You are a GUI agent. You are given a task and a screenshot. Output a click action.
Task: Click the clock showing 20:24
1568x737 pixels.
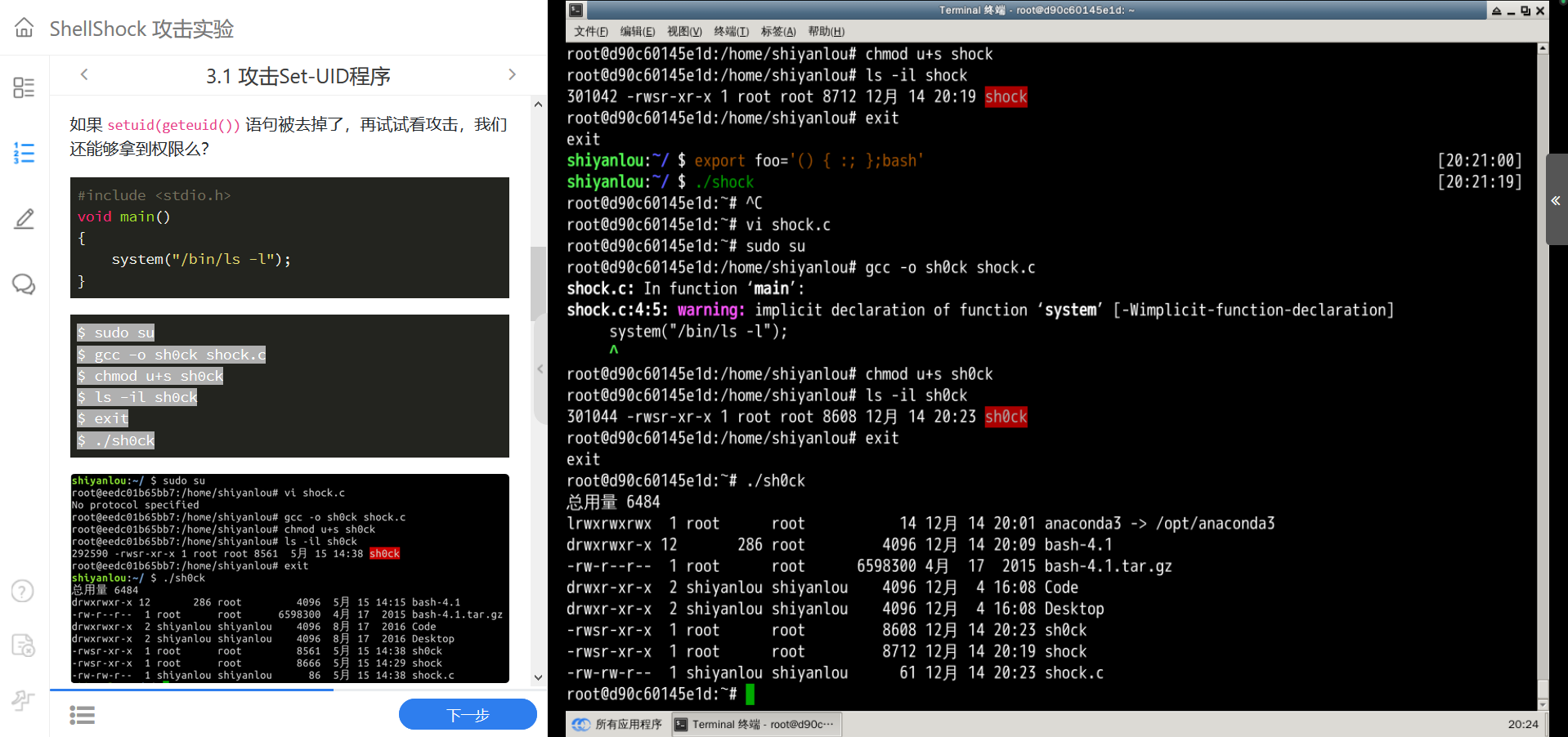pos(1523,724)
